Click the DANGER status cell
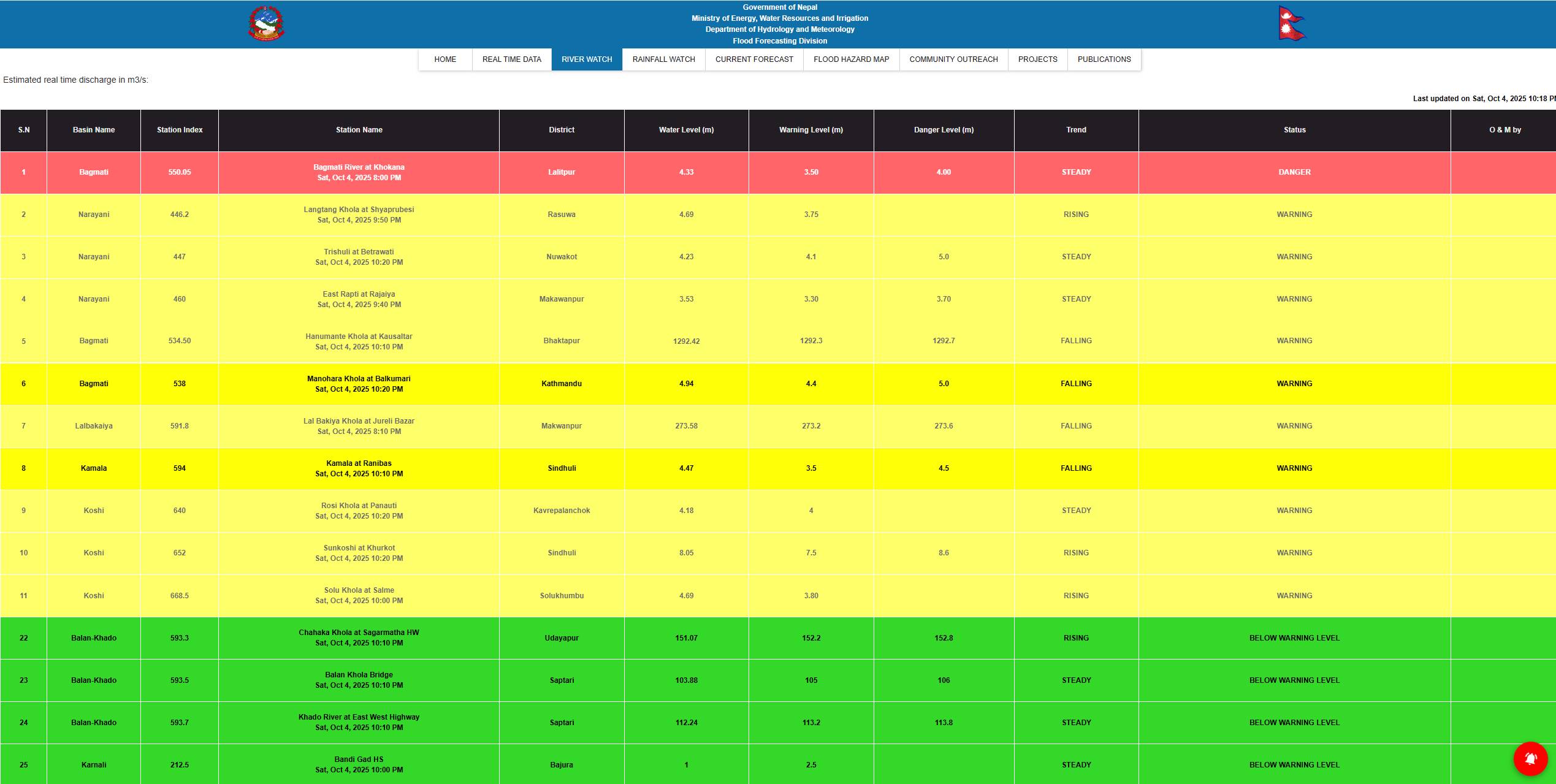1556x784 pixels. [x=1294, y=172]
